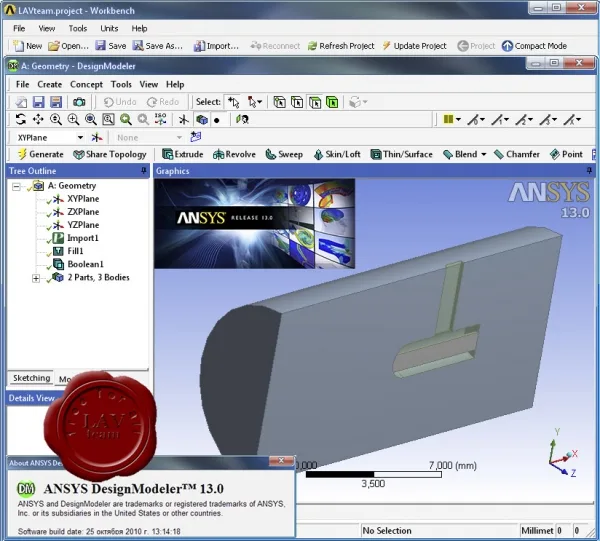Toggle the Tree Outline pin
Image resolution: width=600 pixels, height=541 pixels.
pyautogui.click(x=144, y=171)
